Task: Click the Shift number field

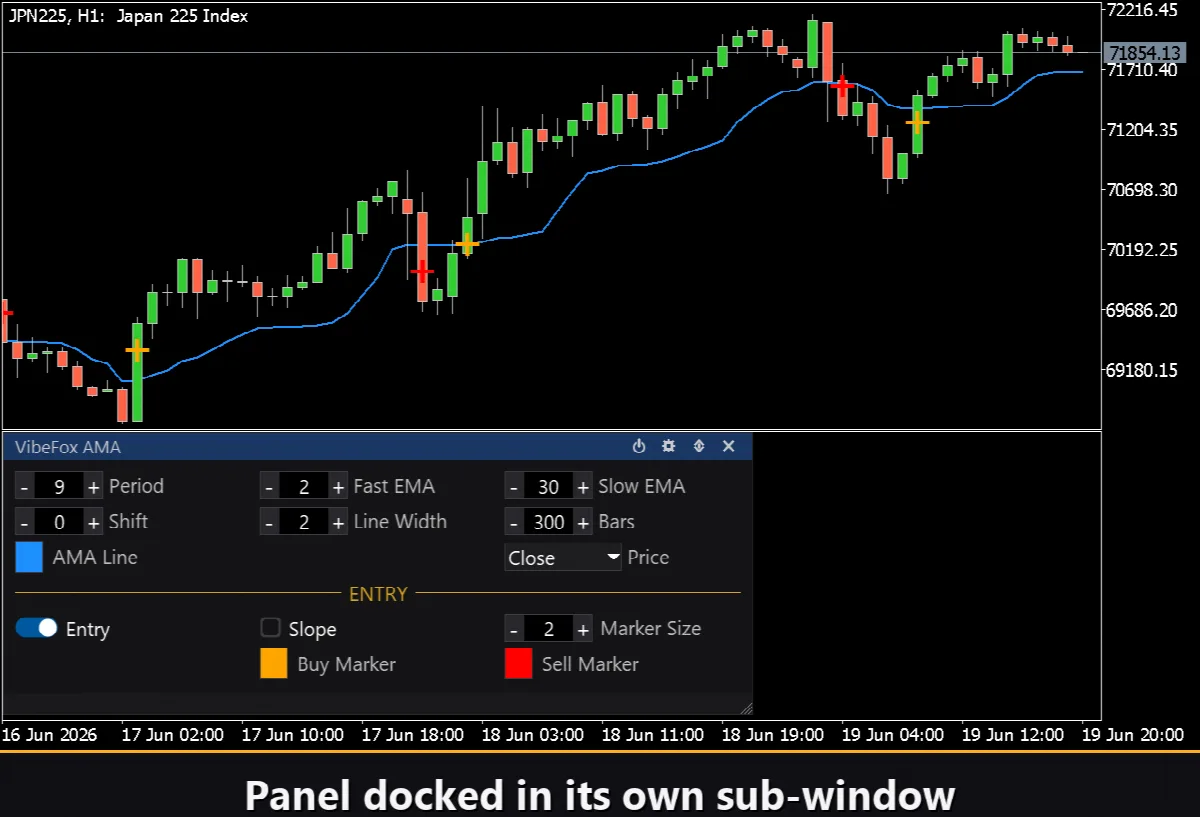Action: [x=59, y=522]
